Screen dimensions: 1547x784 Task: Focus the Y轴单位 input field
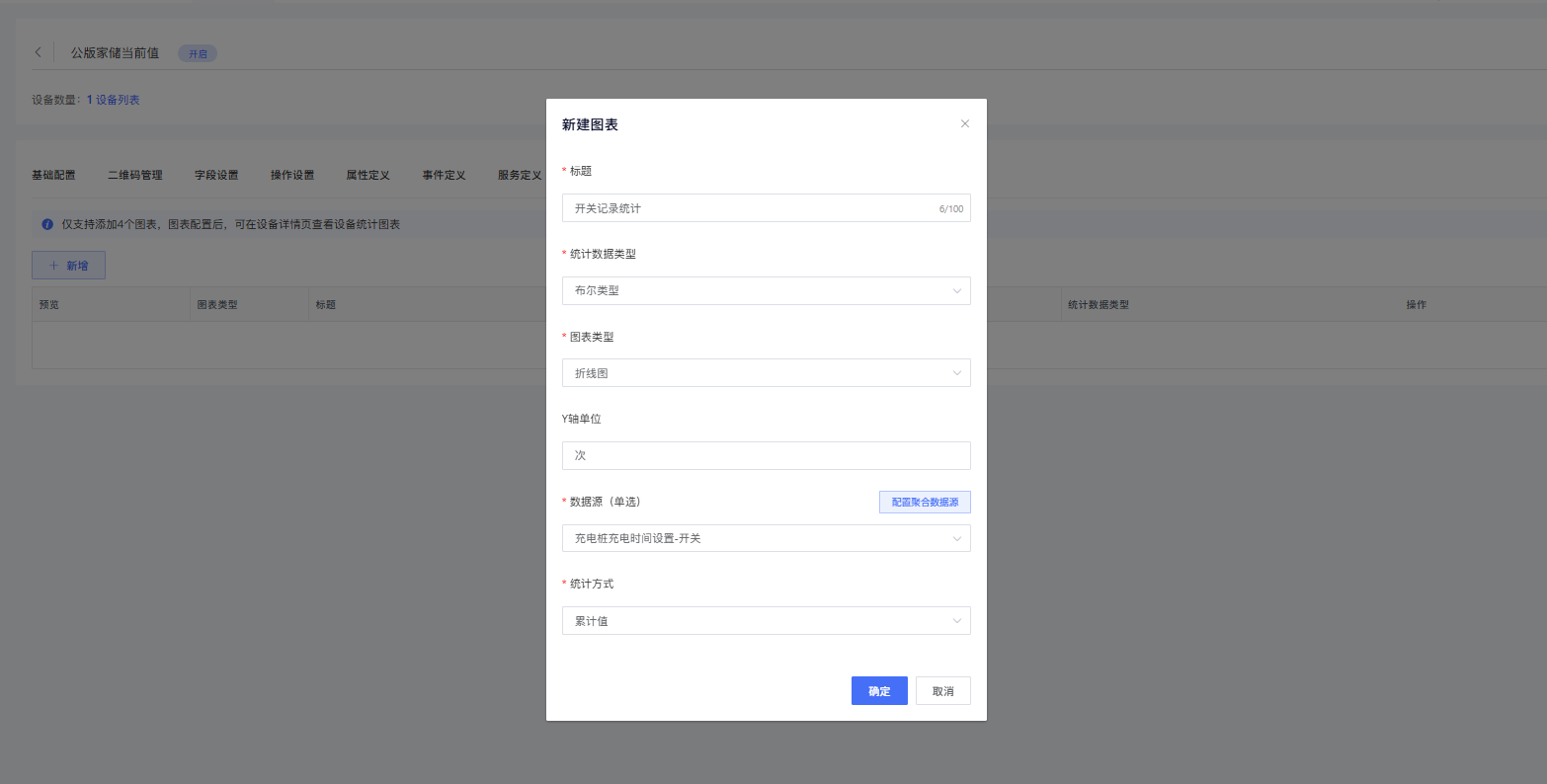(766, 455)
